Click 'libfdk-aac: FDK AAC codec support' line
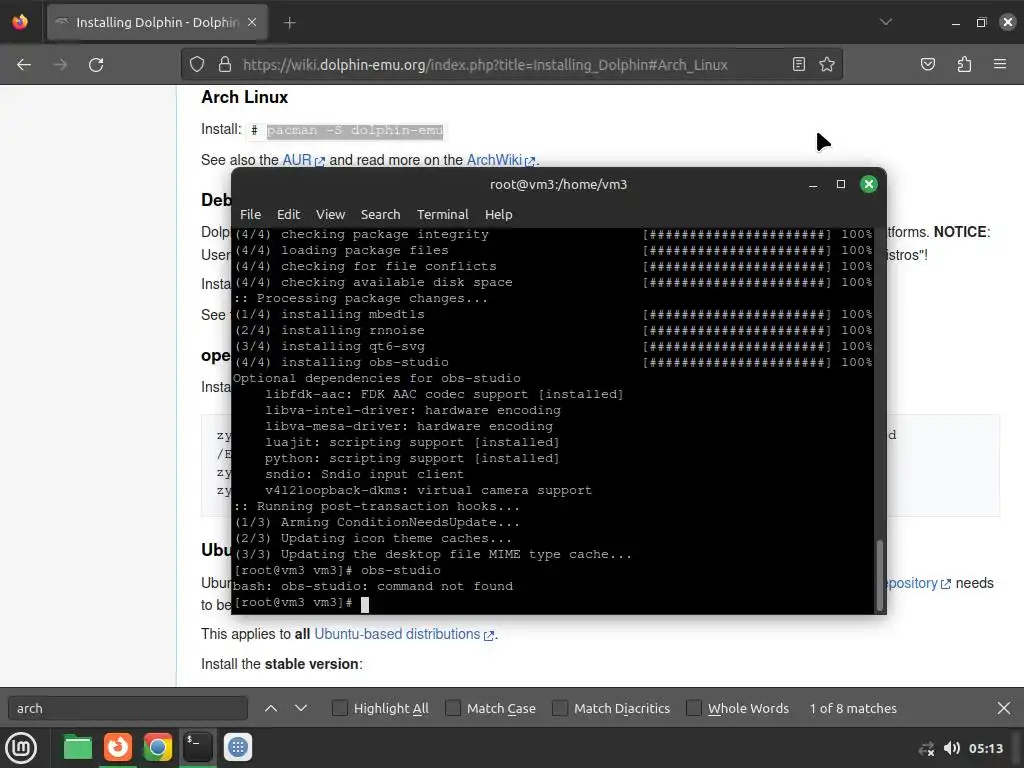The height and width of the screenshot is (768, 1024). 444,394
